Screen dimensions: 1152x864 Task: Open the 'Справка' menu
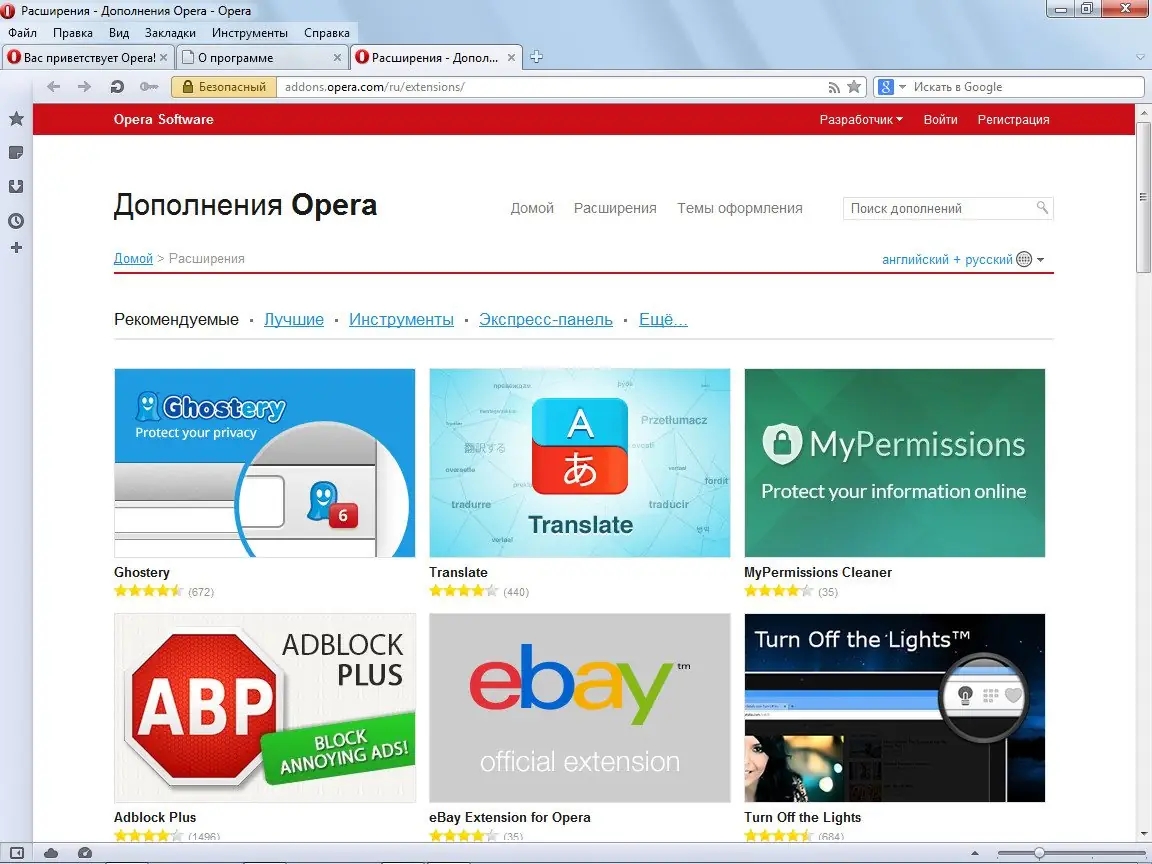(x=327, y=33)
